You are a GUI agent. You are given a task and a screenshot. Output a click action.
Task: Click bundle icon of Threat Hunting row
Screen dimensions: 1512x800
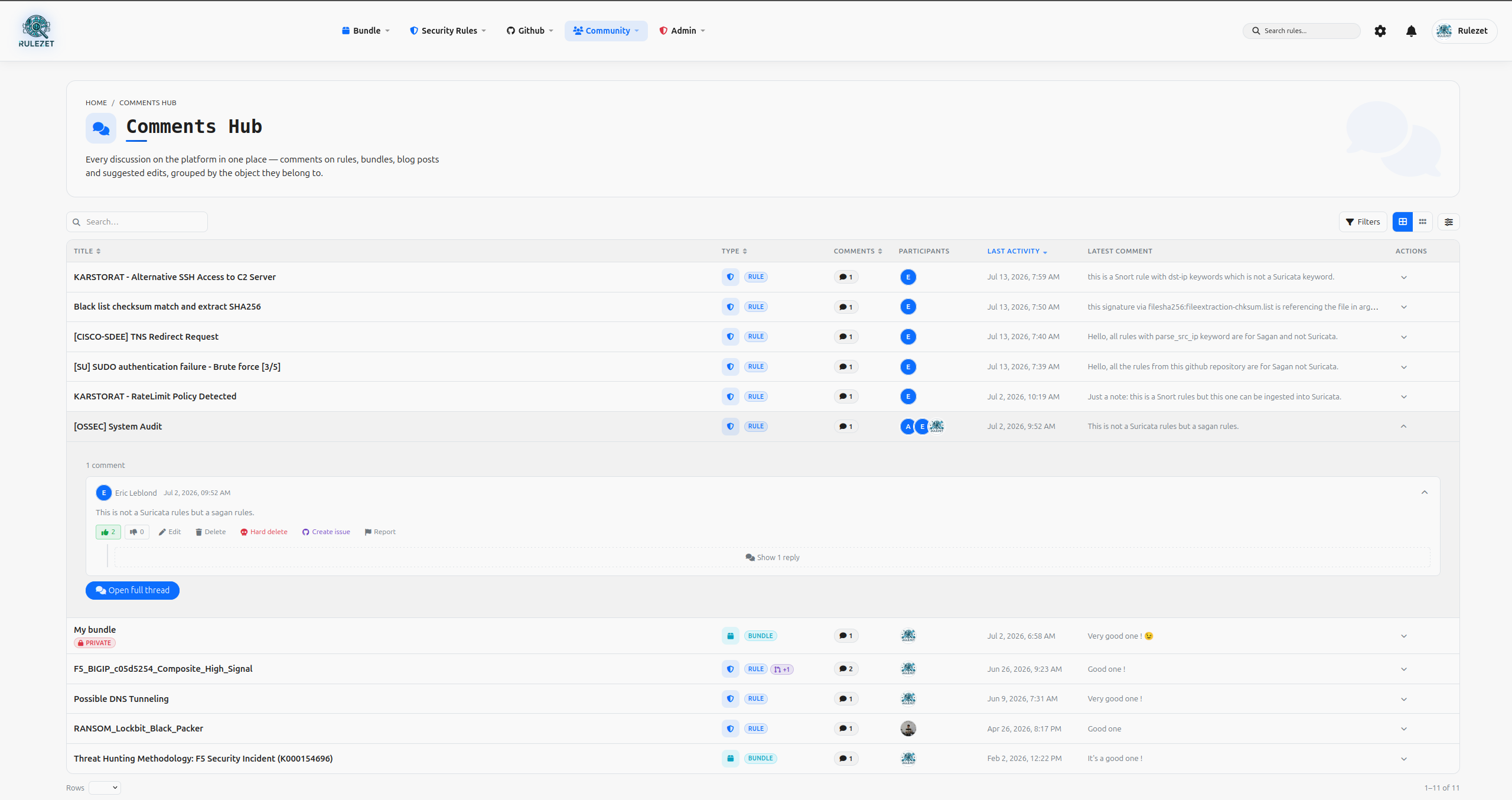[731, 759]
